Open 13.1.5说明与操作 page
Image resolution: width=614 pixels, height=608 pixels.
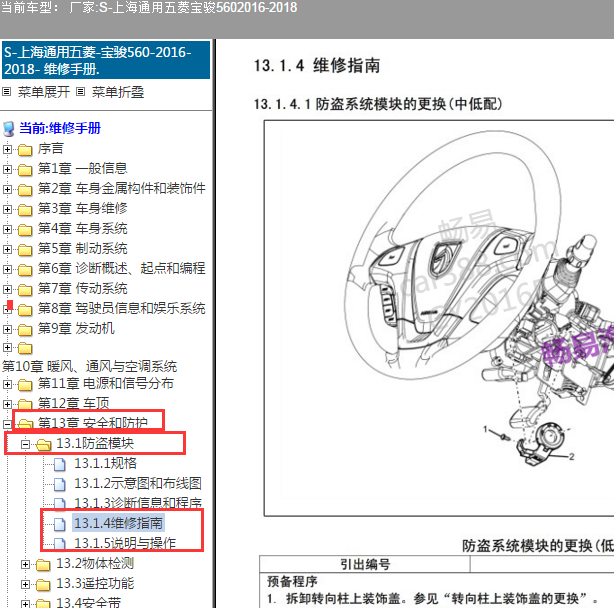pyautogui.click(x=125, y=543)
